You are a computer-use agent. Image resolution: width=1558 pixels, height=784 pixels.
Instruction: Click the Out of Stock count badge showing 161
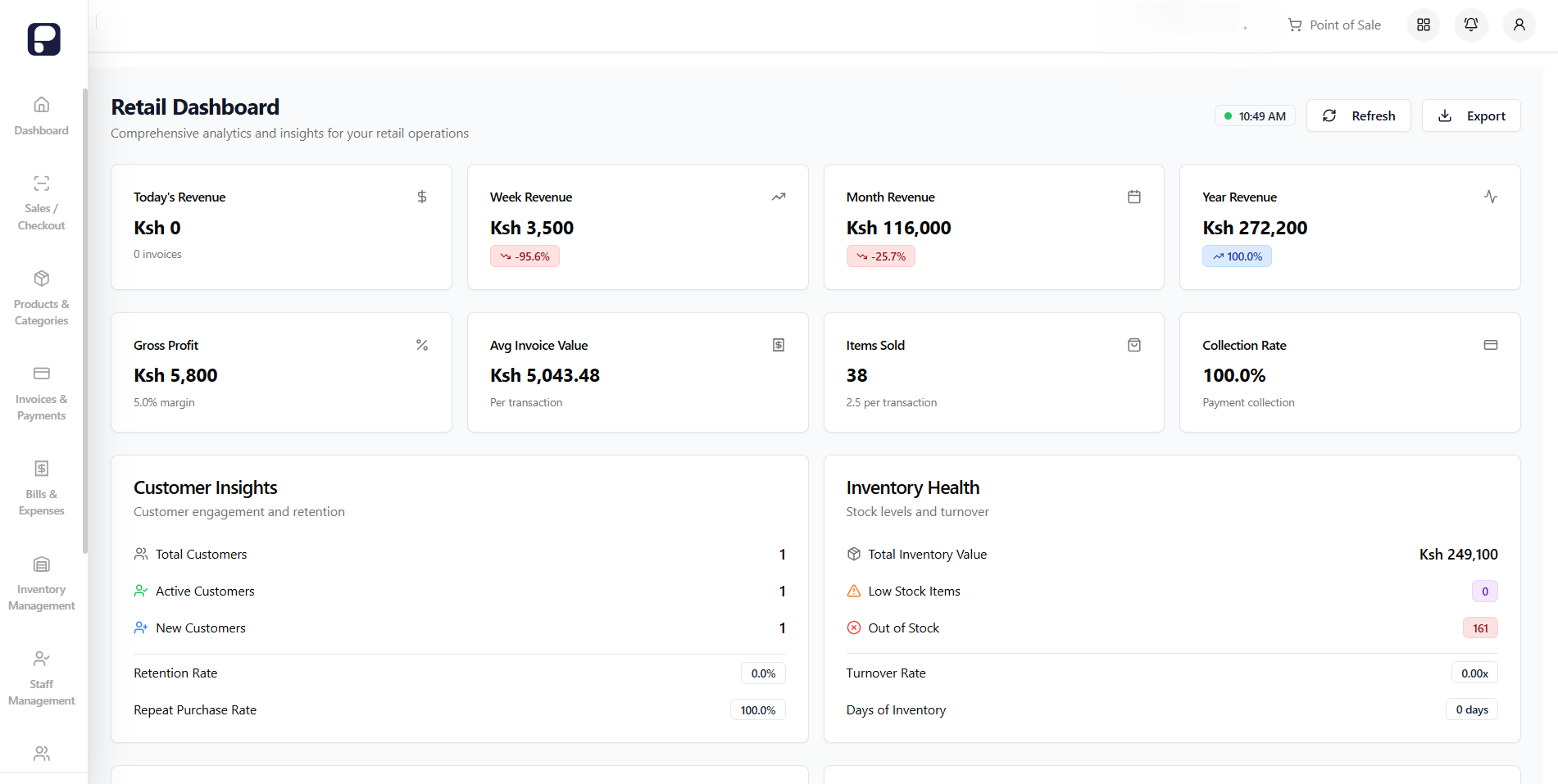pos(1480,628)
